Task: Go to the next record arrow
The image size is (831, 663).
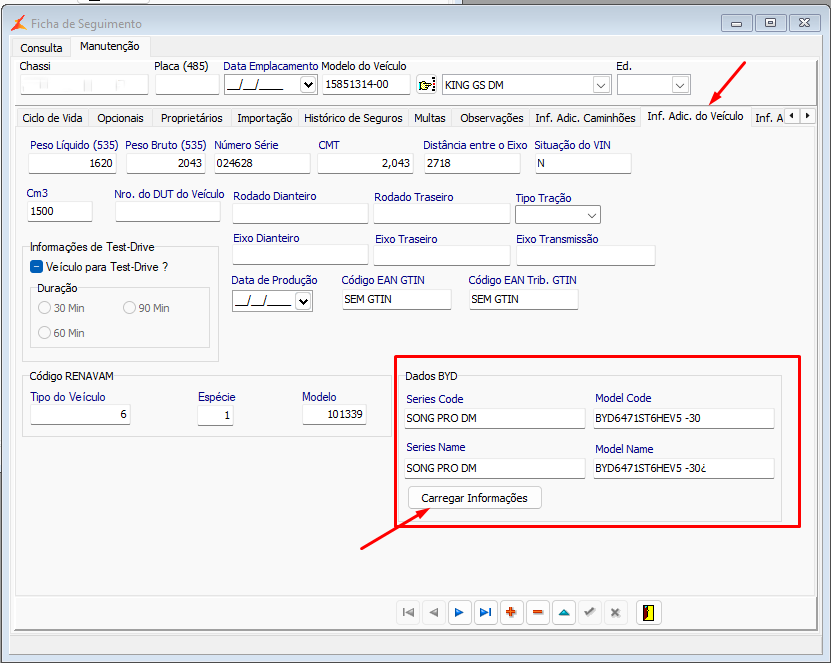Action: pos(459,612)
